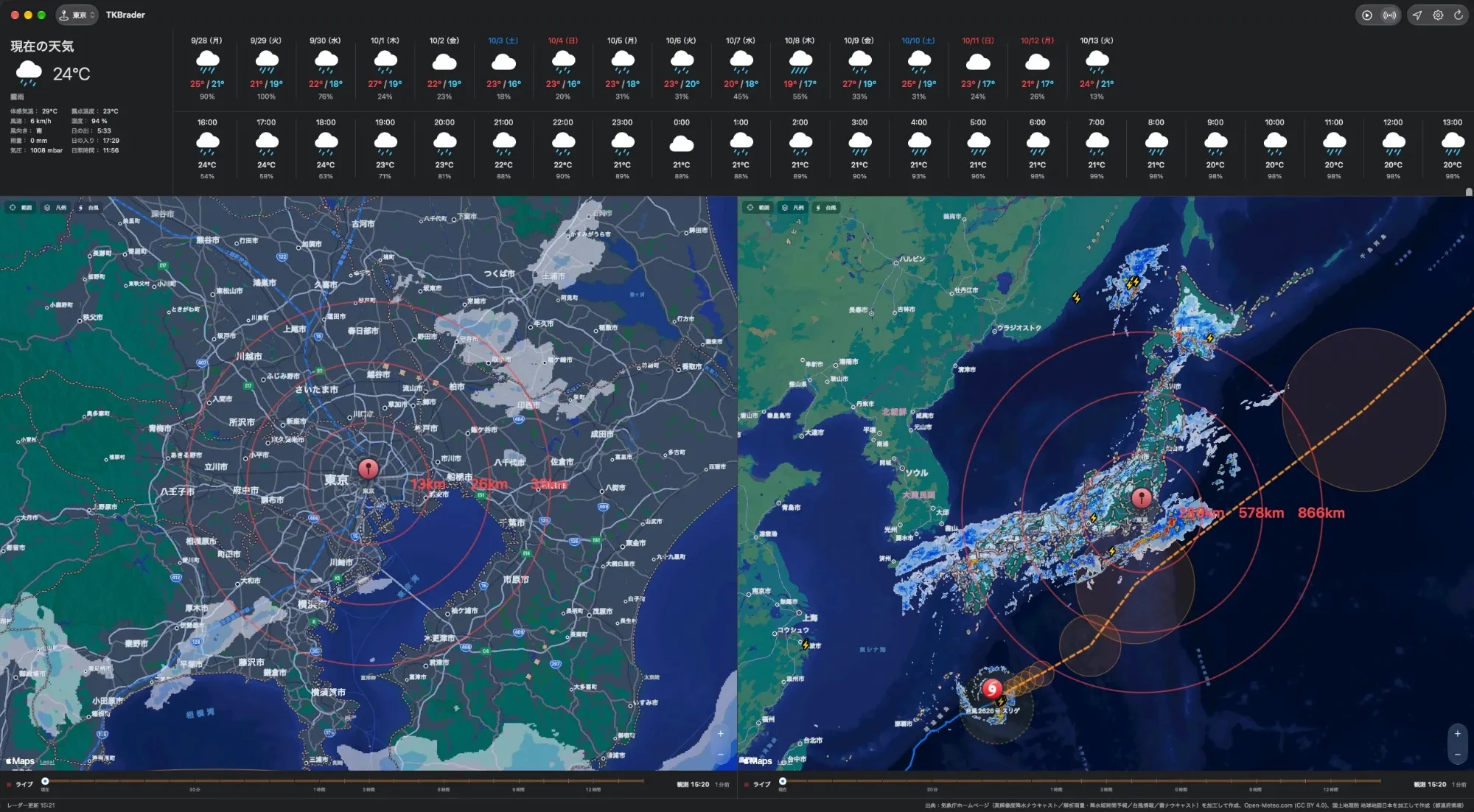Click current weather rain cloud icon
Screen dimensions: 1474x812
click(x=29, y=74)
